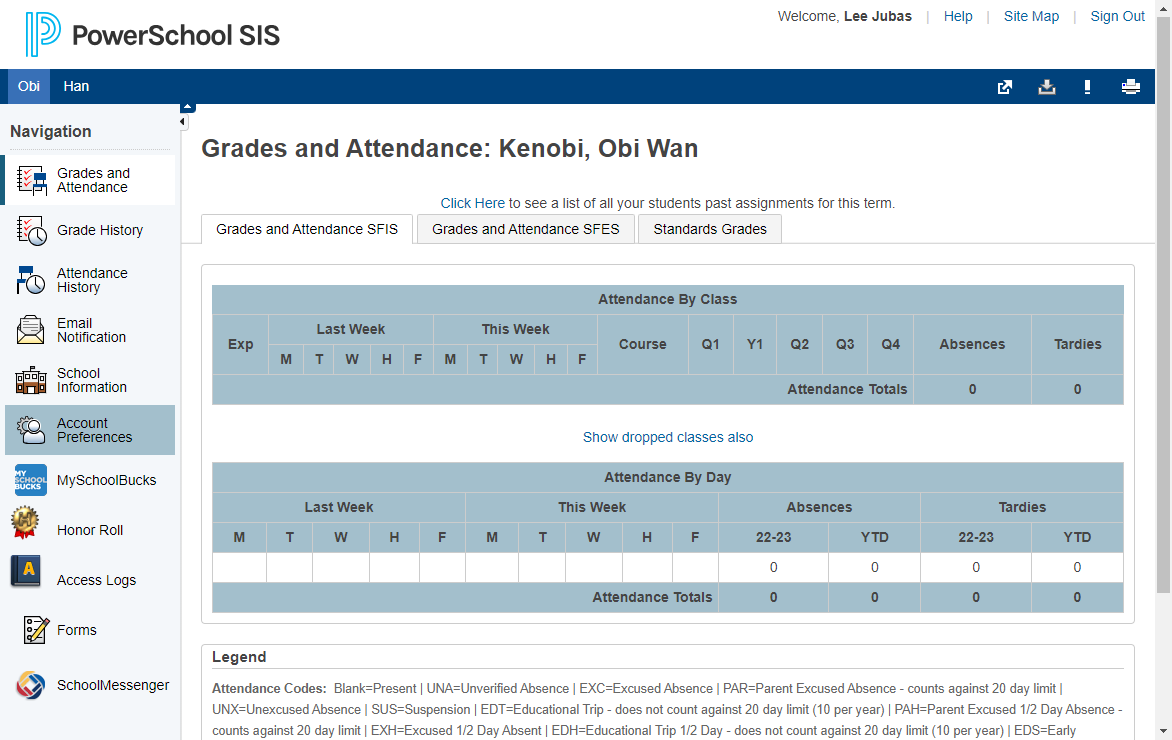
Task: Open the Access Logs book icon
Action: (x=25, y=571)
